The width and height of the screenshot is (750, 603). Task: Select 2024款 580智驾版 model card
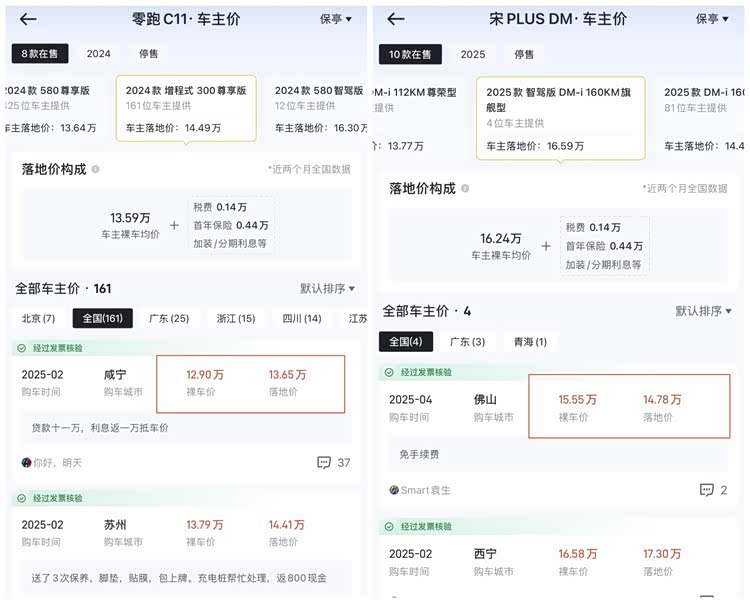click(x=319, y=108)
